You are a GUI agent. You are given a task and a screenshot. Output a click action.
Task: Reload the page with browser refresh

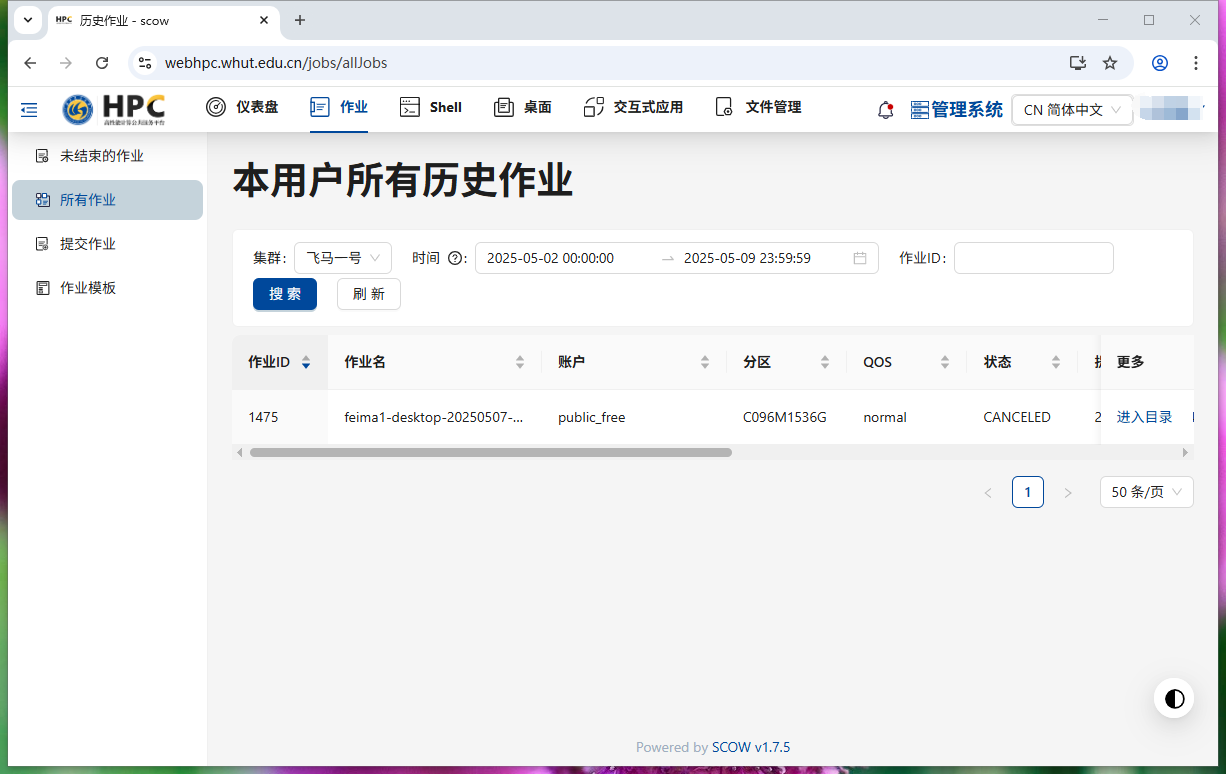click(102, 63)
